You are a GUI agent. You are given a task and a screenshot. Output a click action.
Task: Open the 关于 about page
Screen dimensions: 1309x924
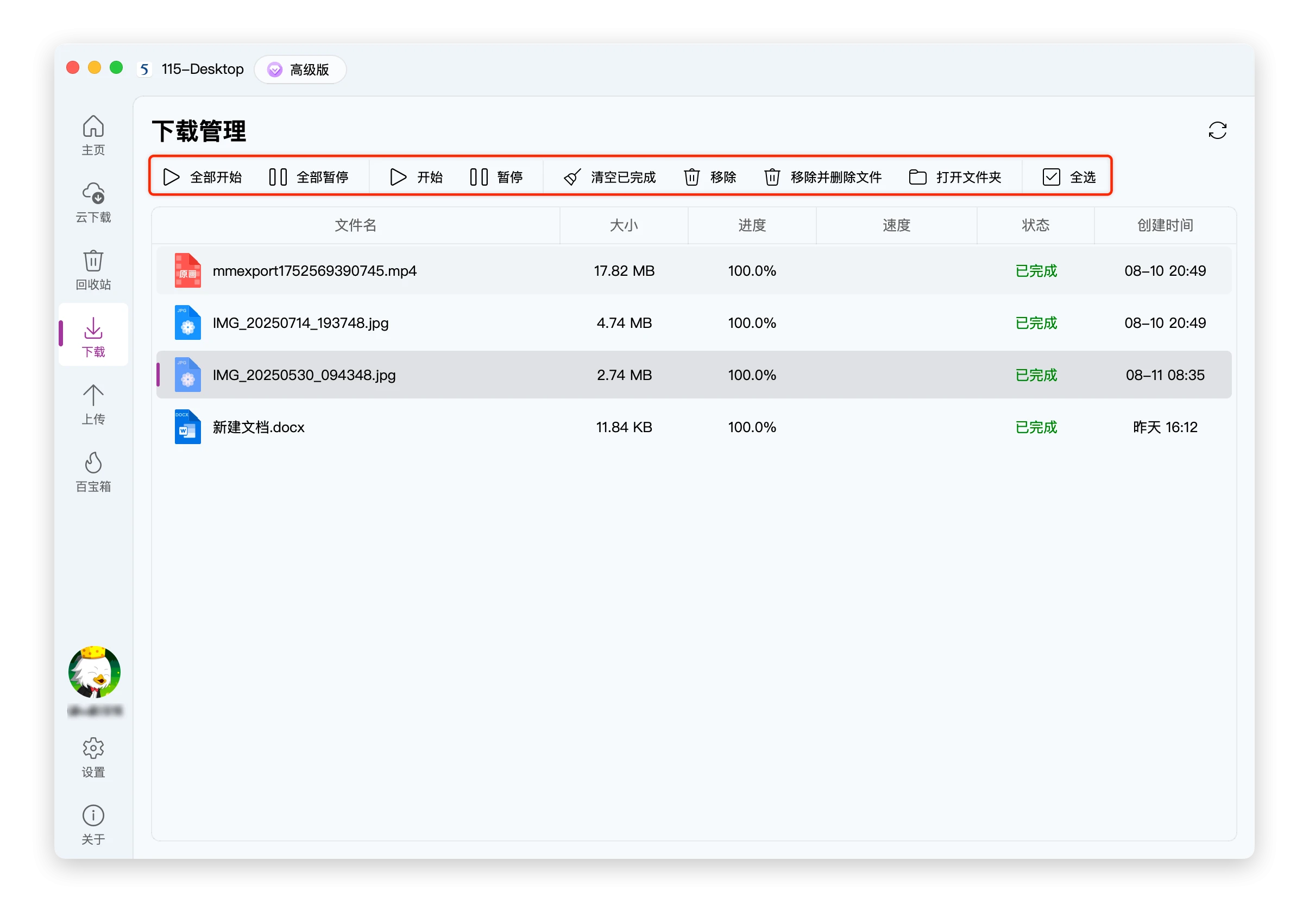coord(93,824)
